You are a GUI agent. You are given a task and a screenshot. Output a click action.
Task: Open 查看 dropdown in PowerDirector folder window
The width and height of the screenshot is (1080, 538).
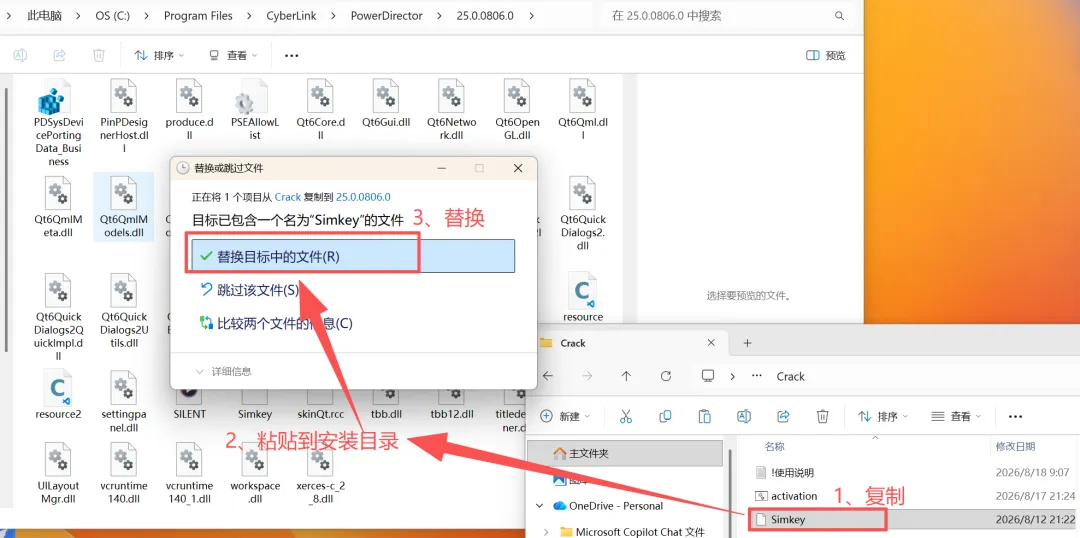tap(233, 55)
